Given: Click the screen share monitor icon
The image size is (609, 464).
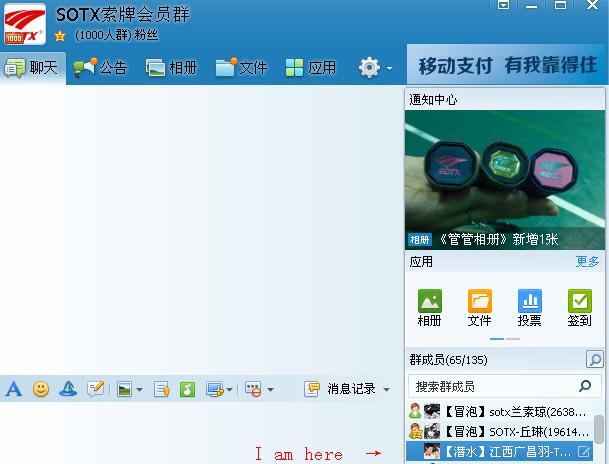Looking at the screenshot, I should [x=215, y=389].
